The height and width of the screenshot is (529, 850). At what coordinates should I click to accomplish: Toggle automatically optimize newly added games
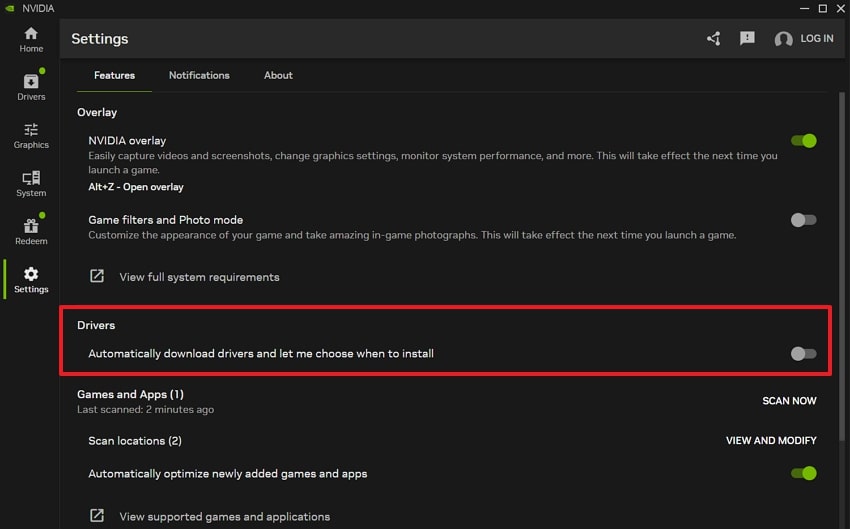pyautogui.click(x=803, y=473)
